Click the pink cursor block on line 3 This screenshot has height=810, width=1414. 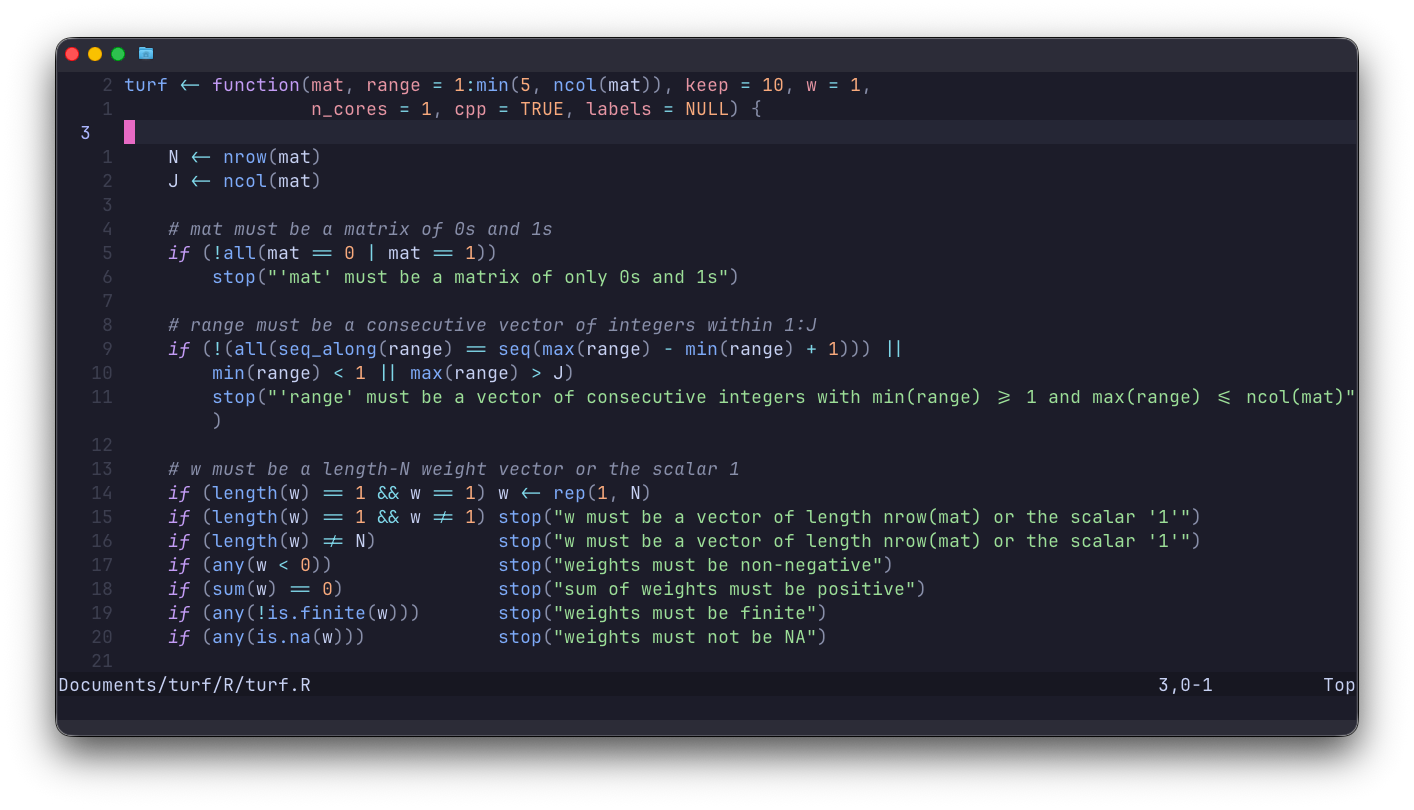point(130,133)
